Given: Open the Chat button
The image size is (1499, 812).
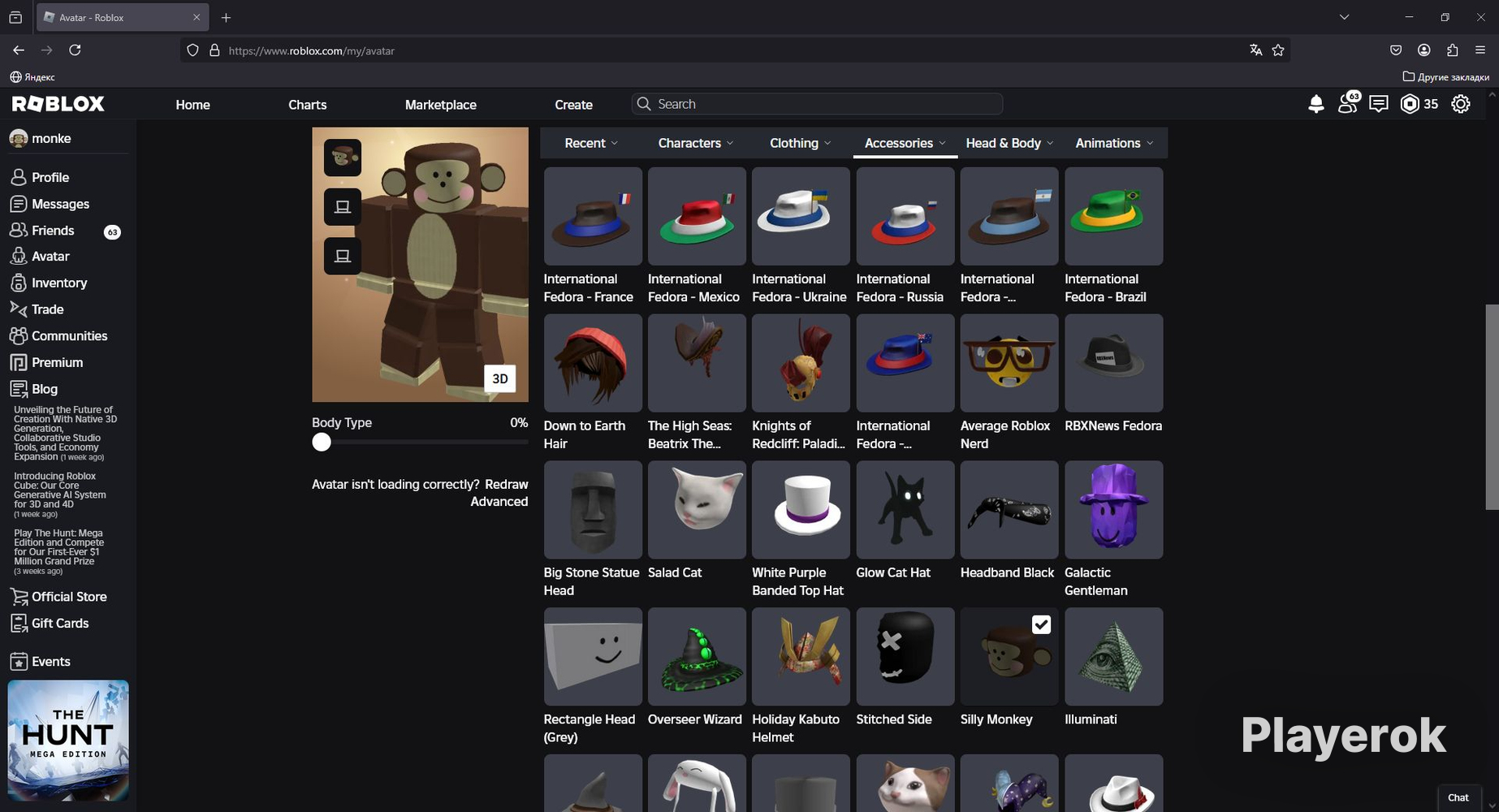Looking at the screenshot, I should pyautogui.click(x=1458, y=797).
